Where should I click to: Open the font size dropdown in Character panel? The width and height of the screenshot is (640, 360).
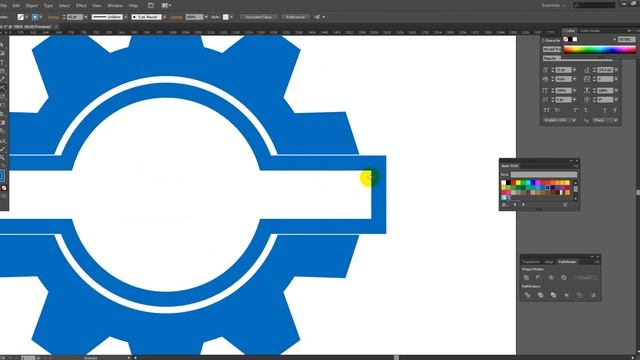pyautogui.click(x=574, y=70)
